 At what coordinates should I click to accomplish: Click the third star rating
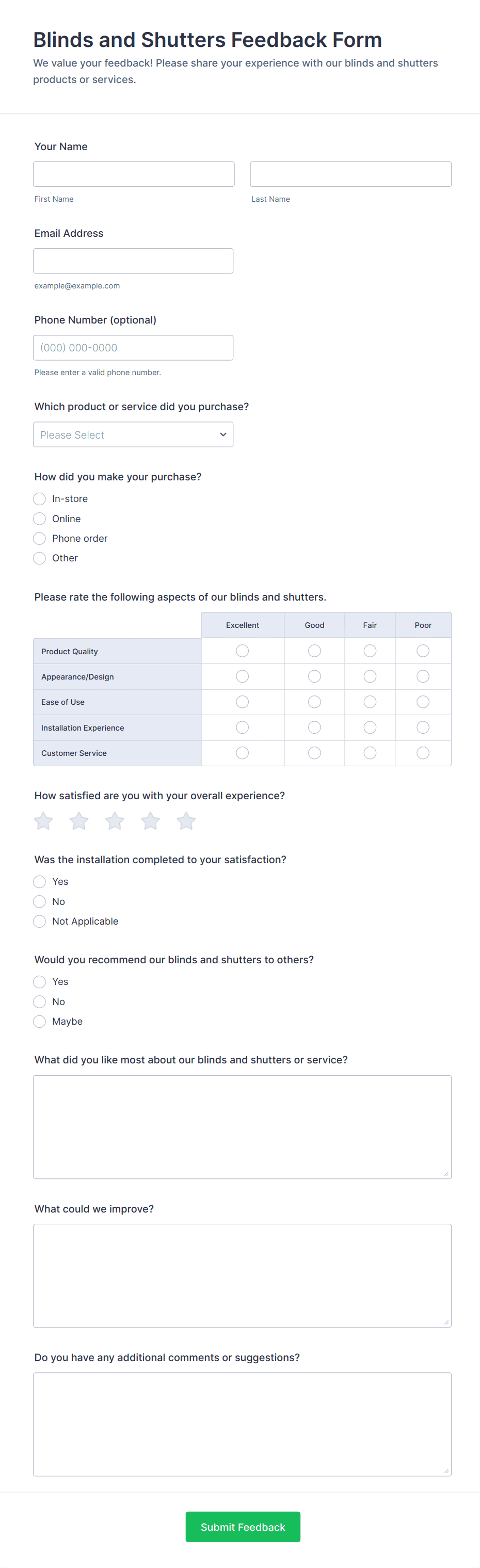(x=115, y=821)
